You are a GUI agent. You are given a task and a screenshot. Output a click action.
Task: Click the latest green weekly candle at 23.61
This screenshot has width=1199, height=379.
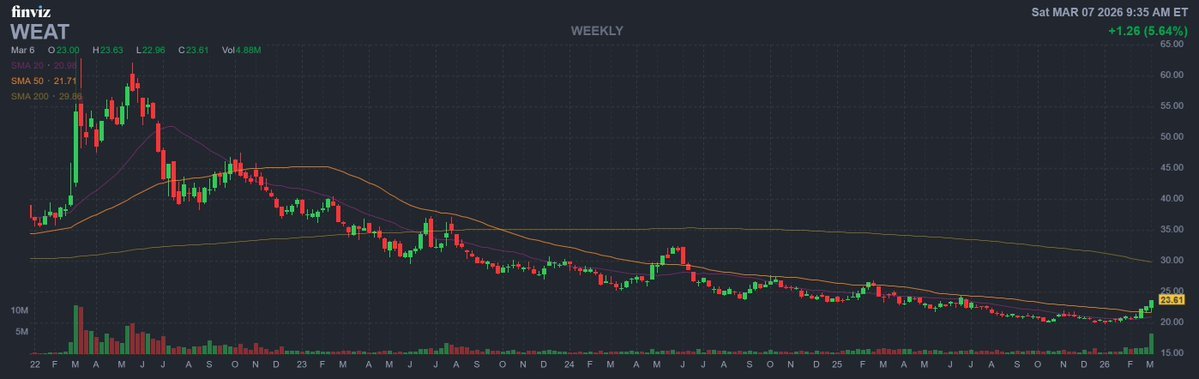point(1151,304)
